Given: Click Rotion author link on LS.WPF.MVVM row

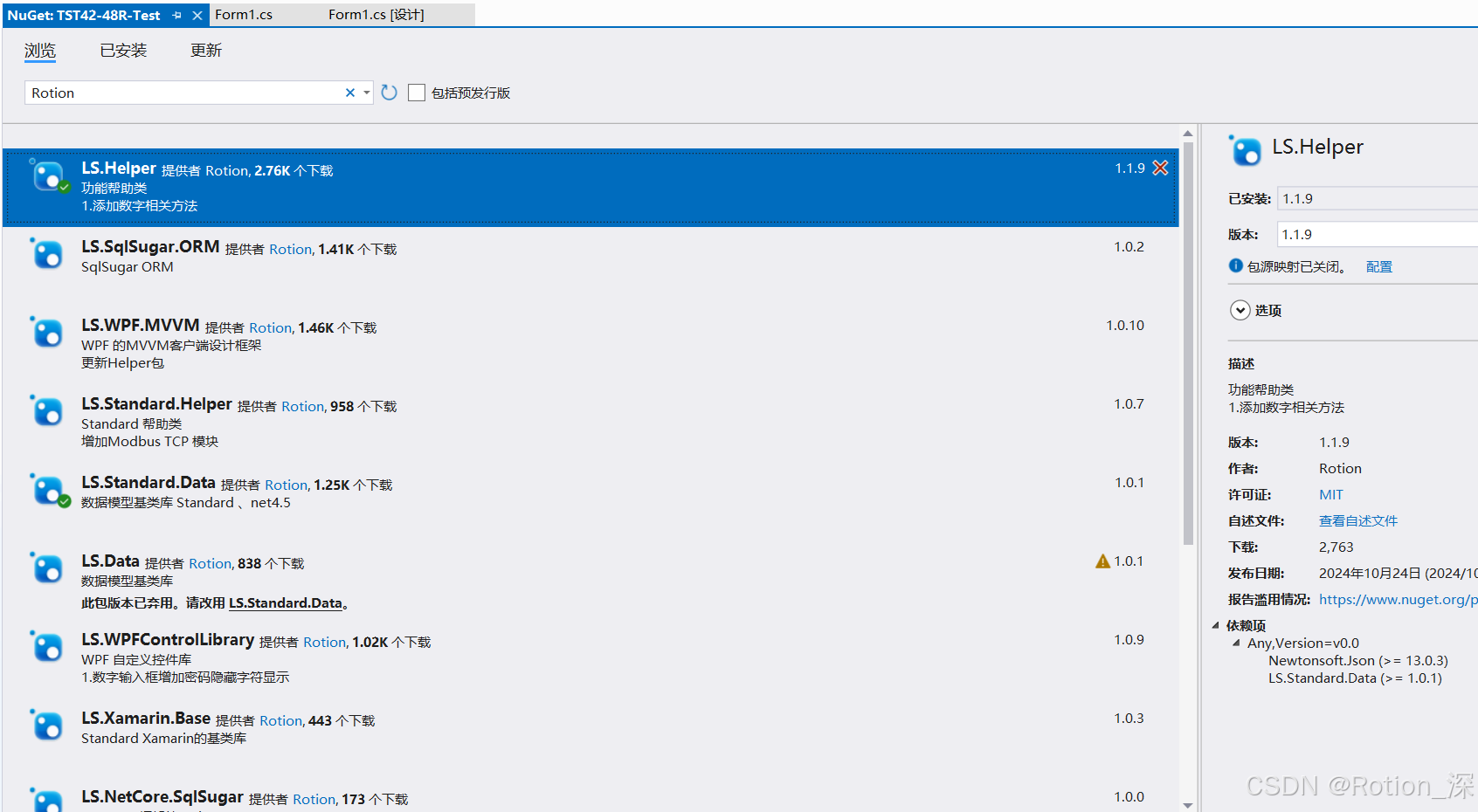Looking at the screenshot, I should (270, 328).
